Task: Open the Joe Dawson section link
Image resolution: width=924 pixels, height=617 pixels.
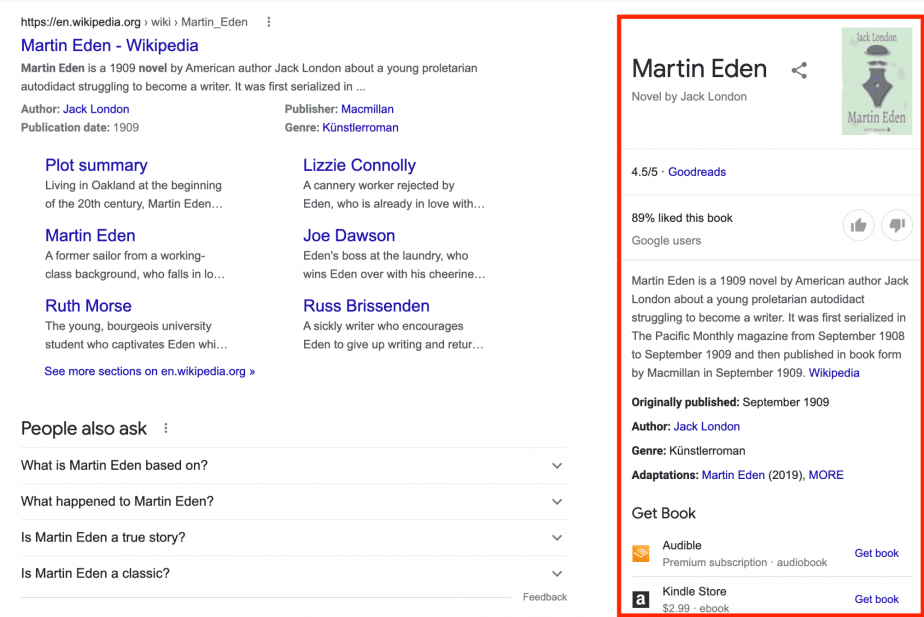Action: (349, 235)
